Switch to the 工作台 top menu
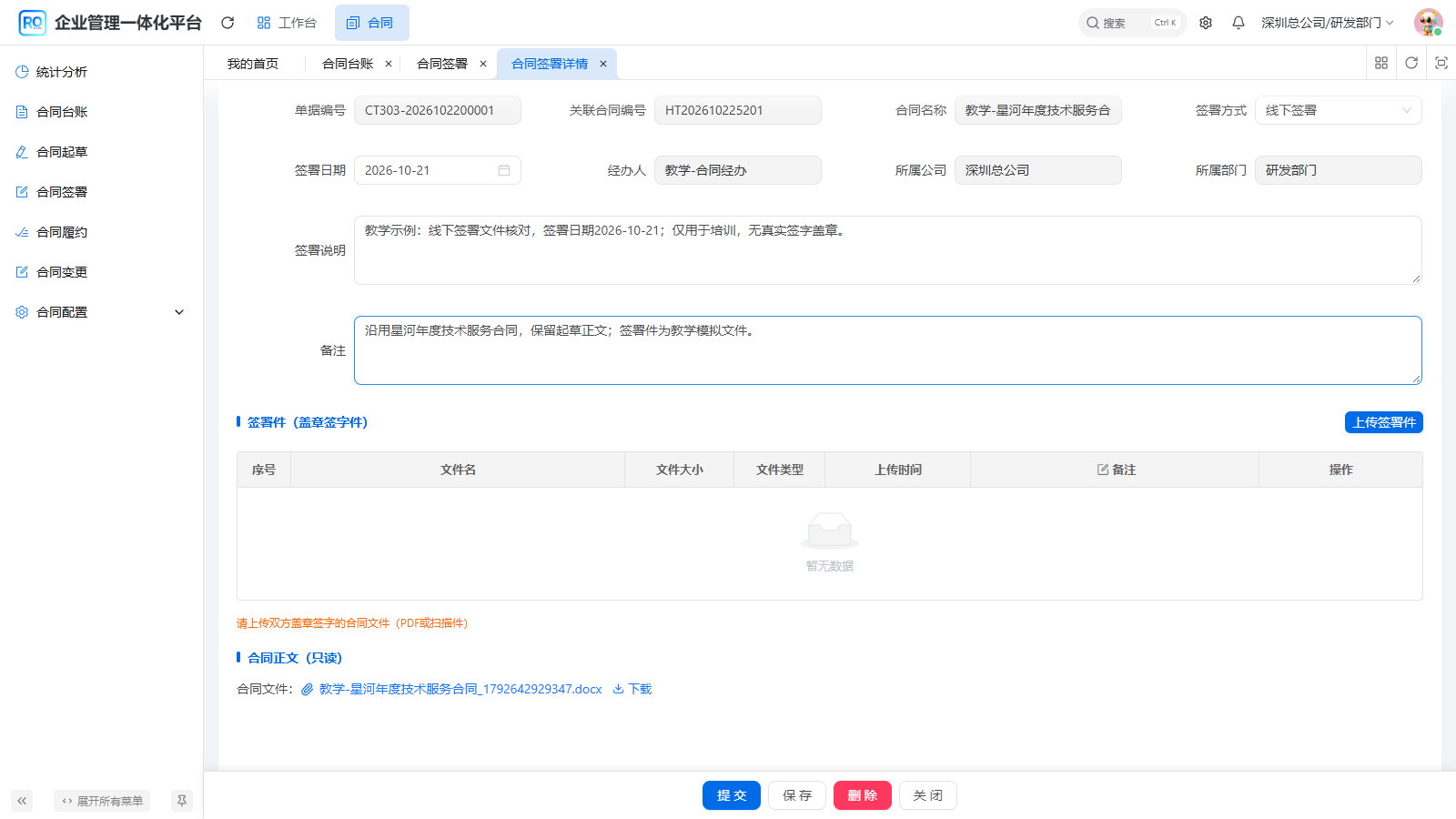Image resolution: width=1456 pixels, height=819 pixels. point(287,23)
